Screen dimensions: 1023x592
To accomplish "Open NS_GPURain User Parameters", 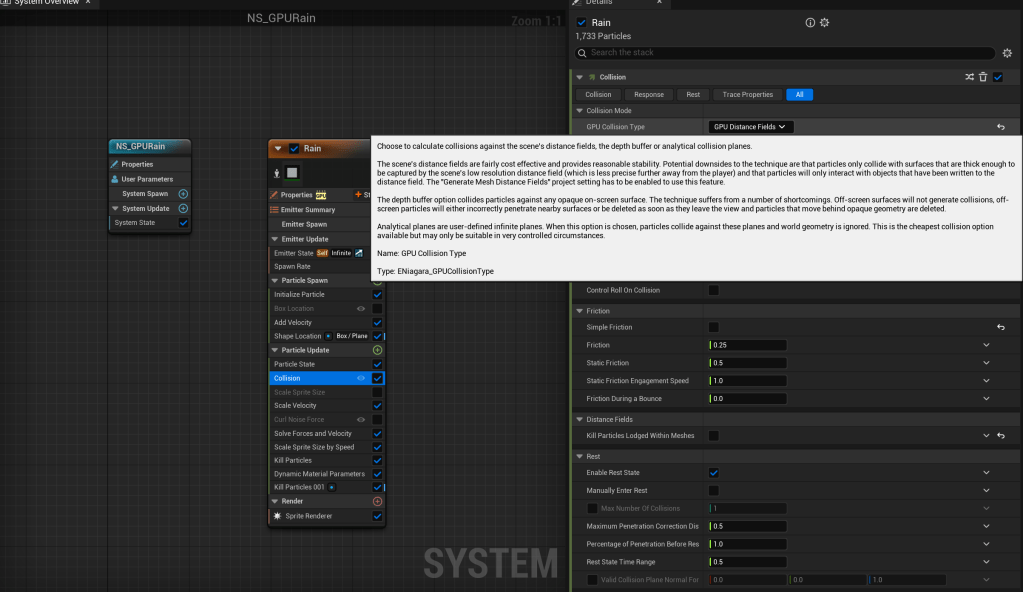I will click(147, 179).
